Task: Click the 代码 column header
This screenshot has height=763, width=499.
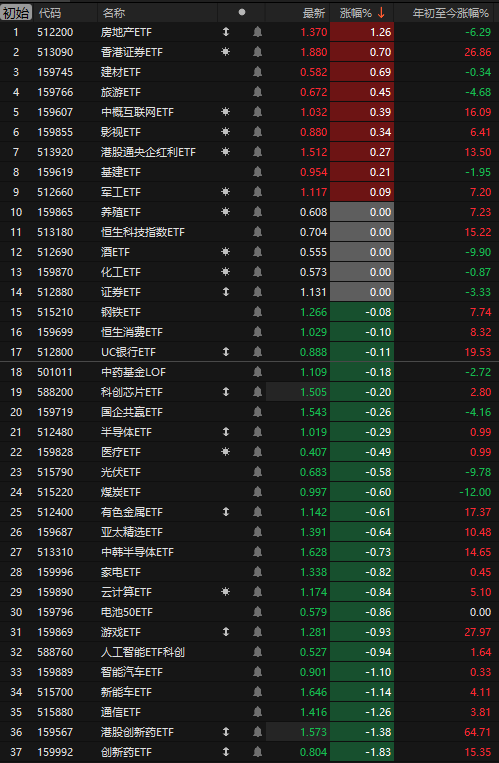Action: tap(50, 13)
